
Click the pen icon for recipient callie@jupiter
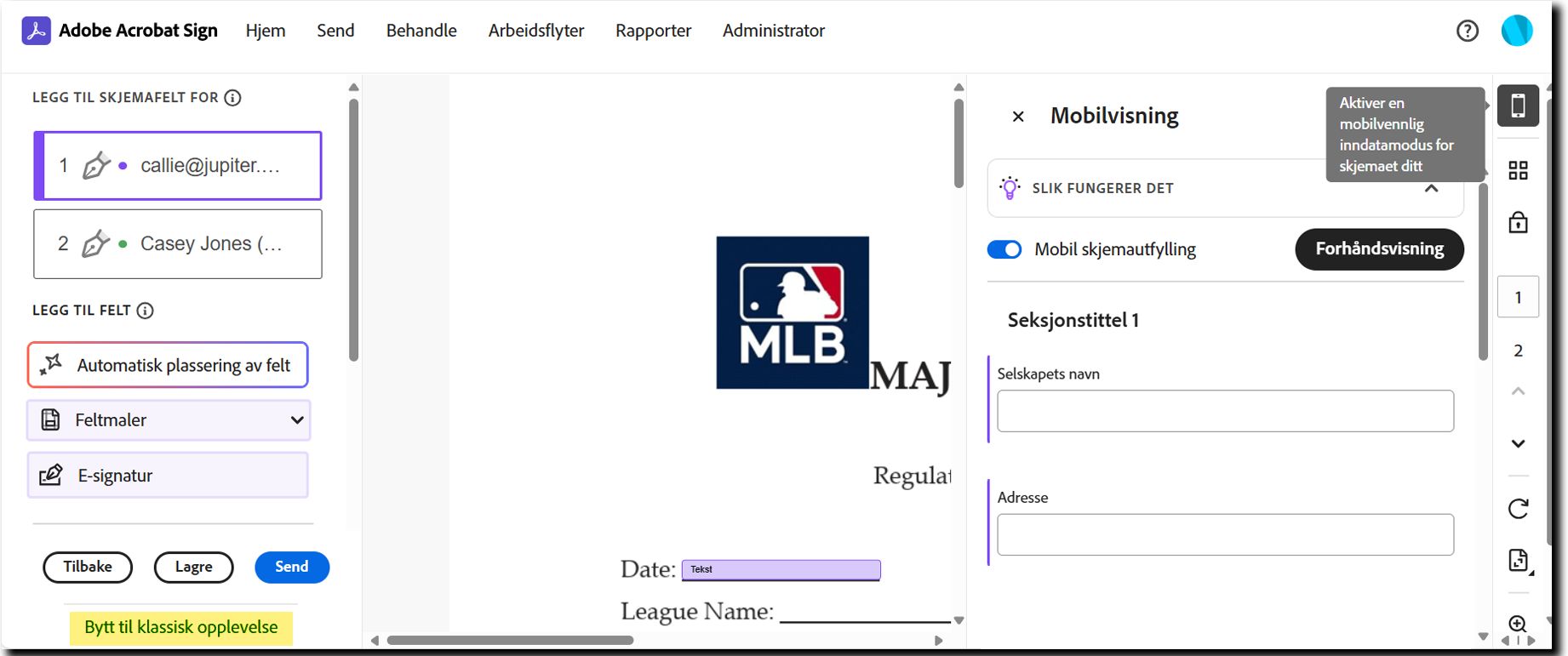(x=96, y=165)
